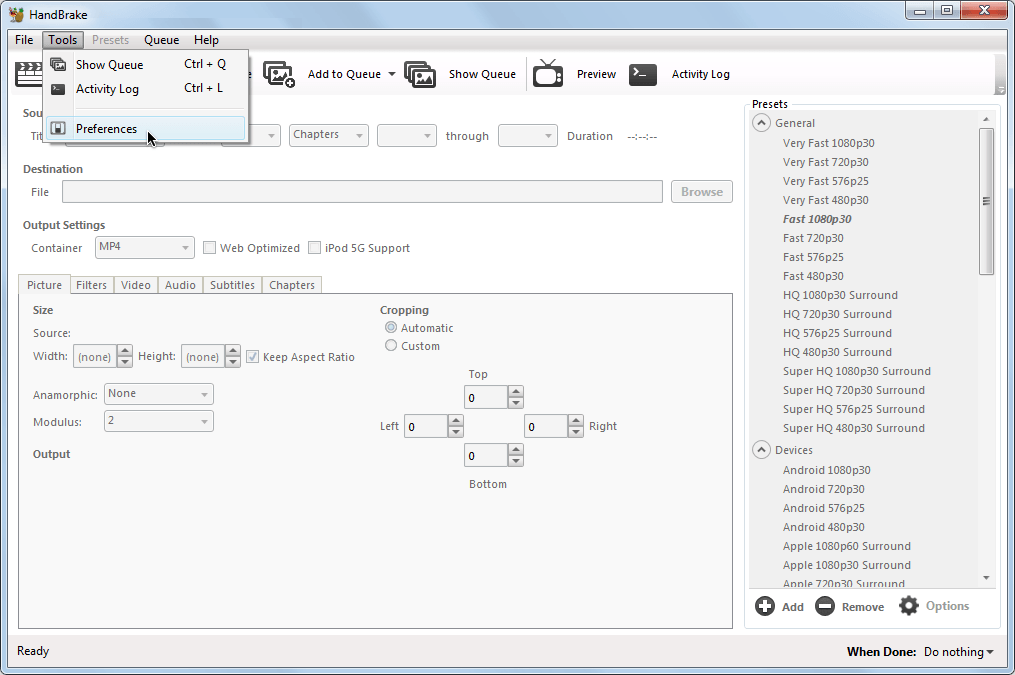Click the gear icon for preset Options

pyautogui.click(x=908, y=606)
